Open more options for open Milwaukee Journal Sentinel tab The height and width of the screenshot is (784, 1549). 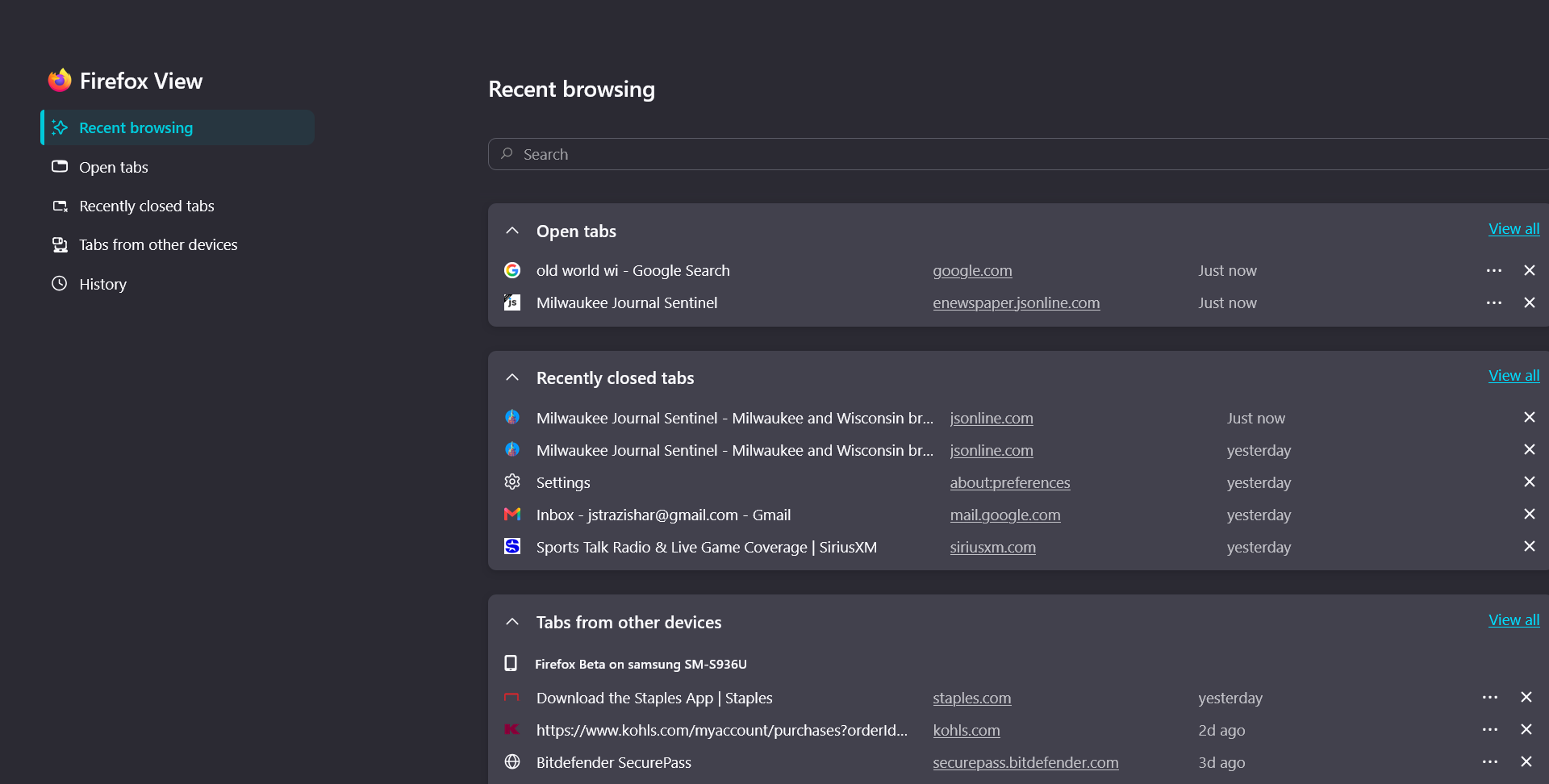tap(1494, 302)
